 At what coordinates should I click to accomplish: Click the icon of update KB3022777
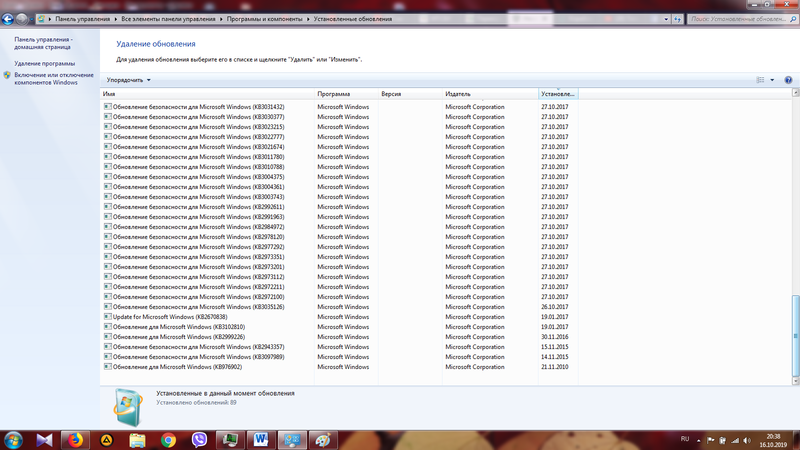(108, 137)
